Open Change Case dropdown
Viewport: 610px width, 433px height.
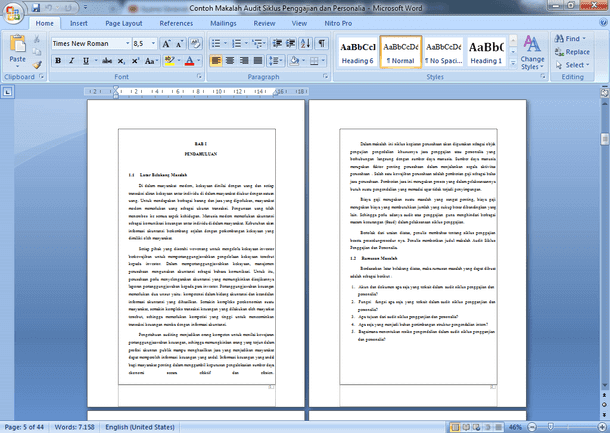(151, 61)
